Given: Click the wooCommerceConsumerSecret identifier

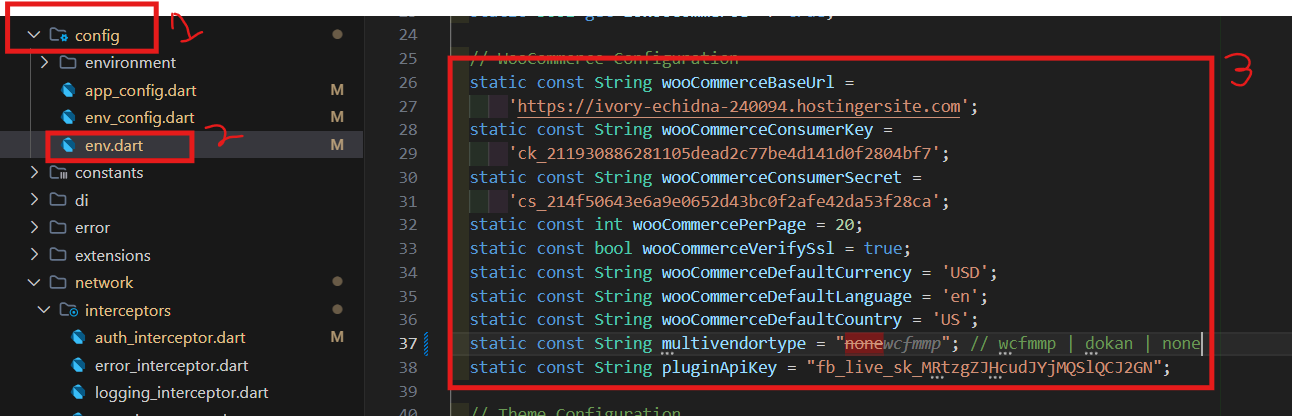Looking at the screenshot, I should click(x=783, y=177).
